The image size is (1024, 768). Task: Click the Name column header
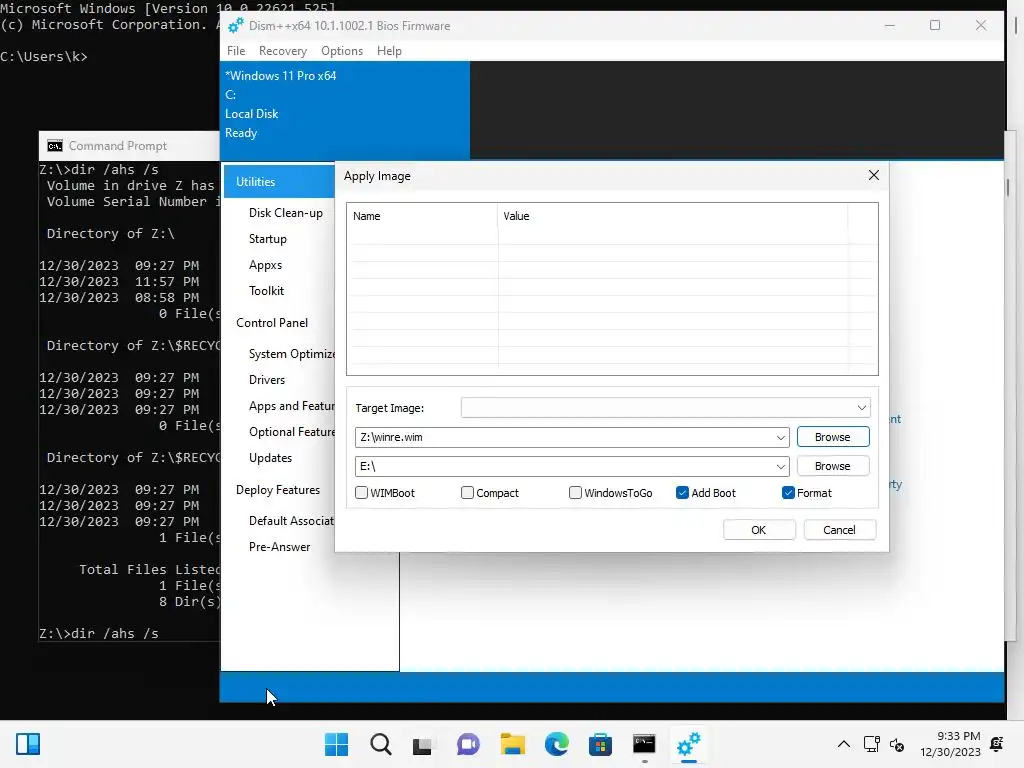(x=423, y=216)
